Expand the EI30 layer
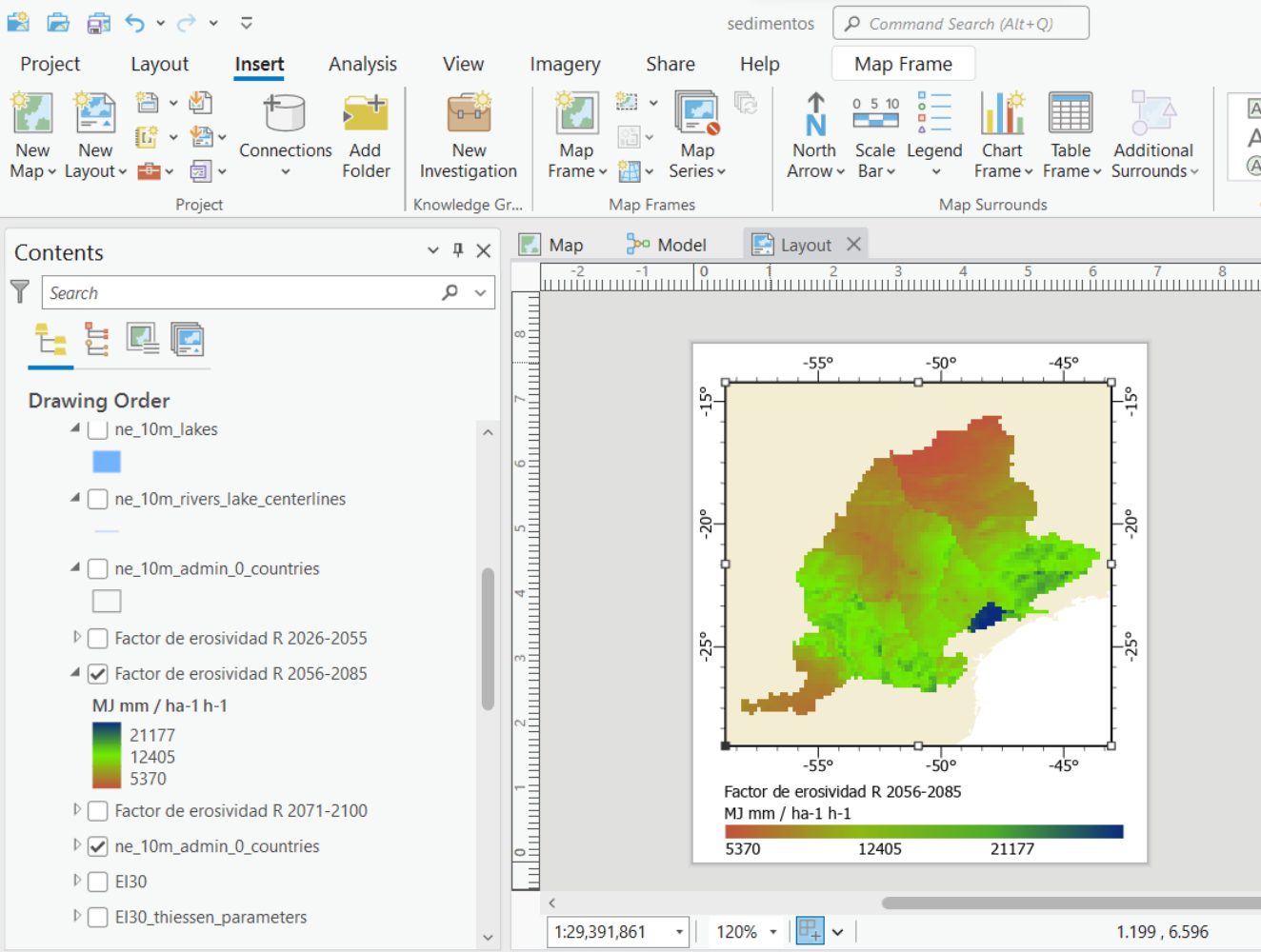 75,882
